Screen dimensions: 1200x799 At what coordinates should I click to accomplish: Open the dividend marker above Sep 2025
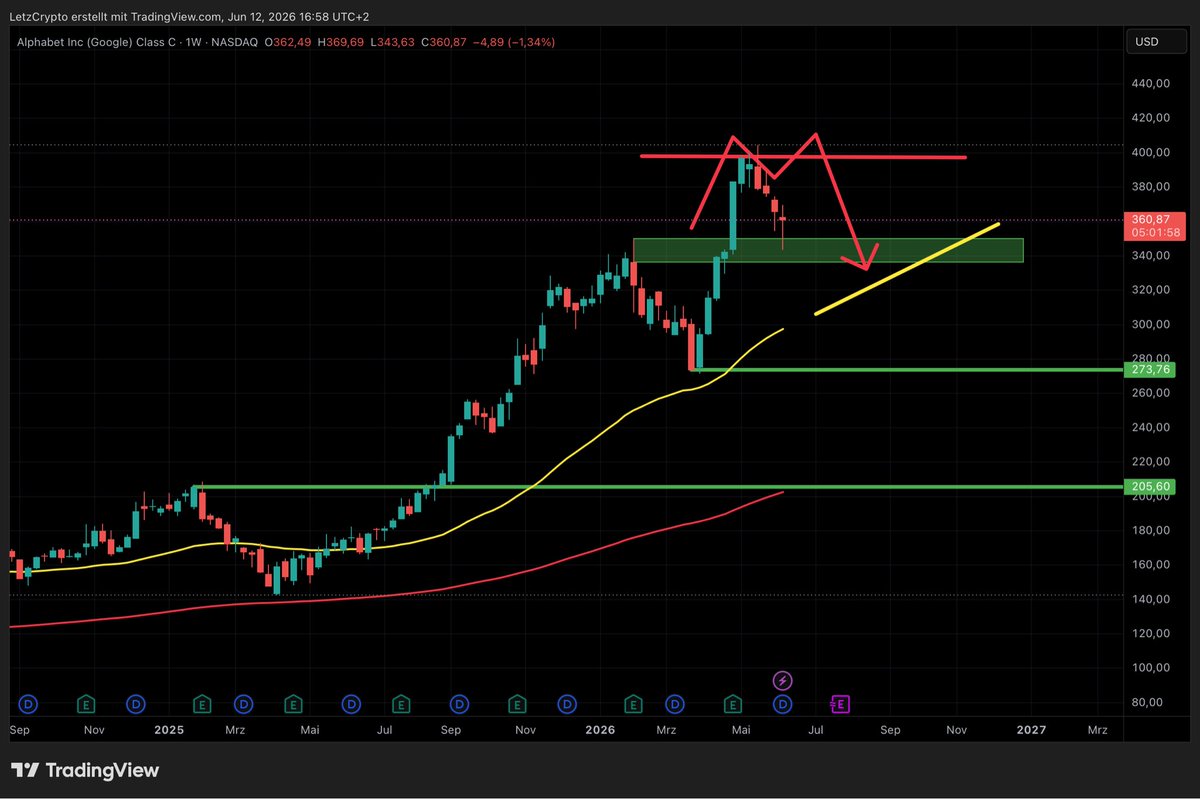(x=458, y=704)
